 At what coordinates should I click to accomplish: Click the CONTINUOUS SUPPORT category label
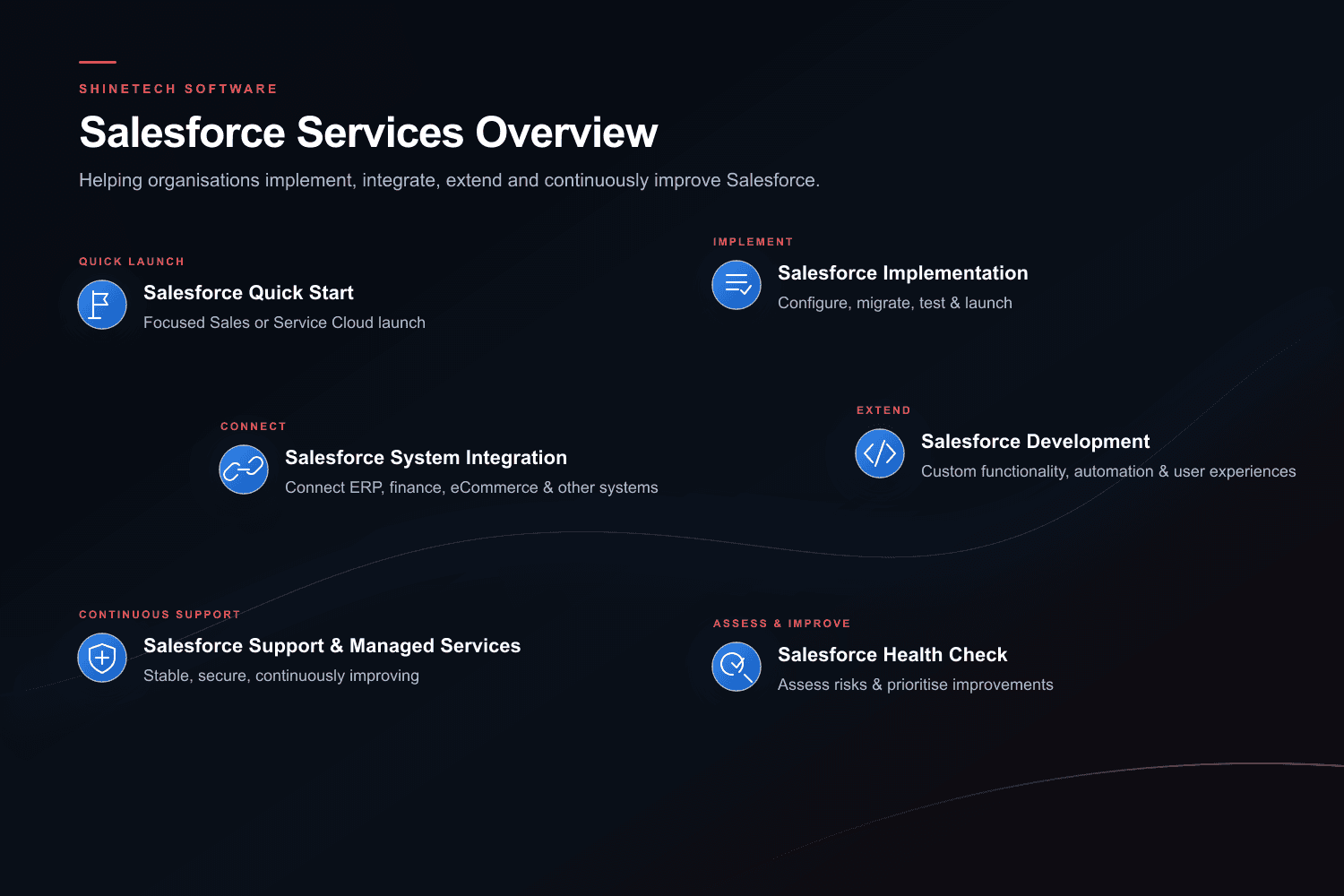tap(159, 615)
